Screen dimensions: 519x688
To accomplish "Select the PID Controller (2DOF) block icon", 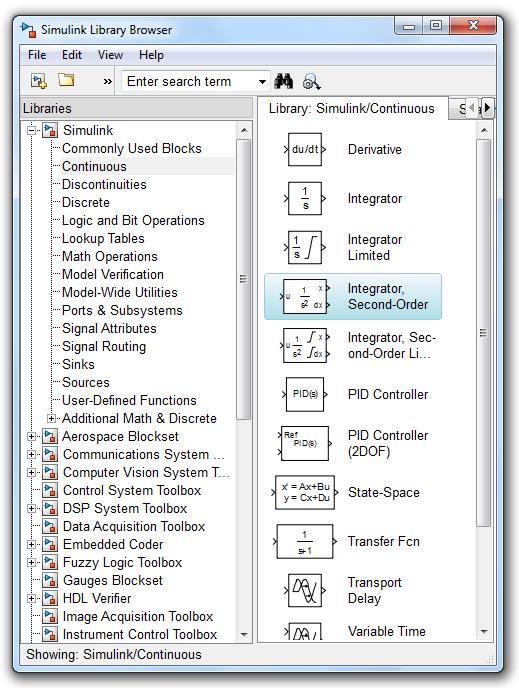I will click(x=304, y=444).
